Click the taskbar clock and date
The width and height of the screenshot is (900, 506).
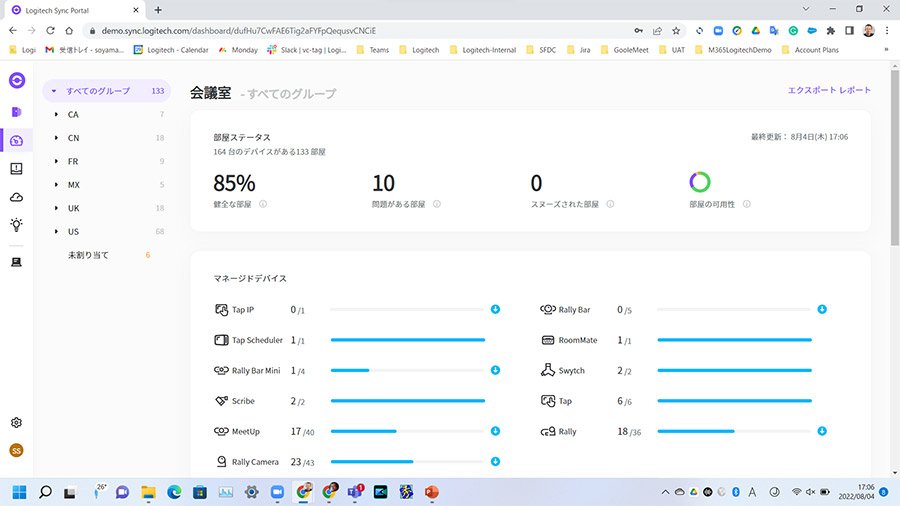point(856,492)
